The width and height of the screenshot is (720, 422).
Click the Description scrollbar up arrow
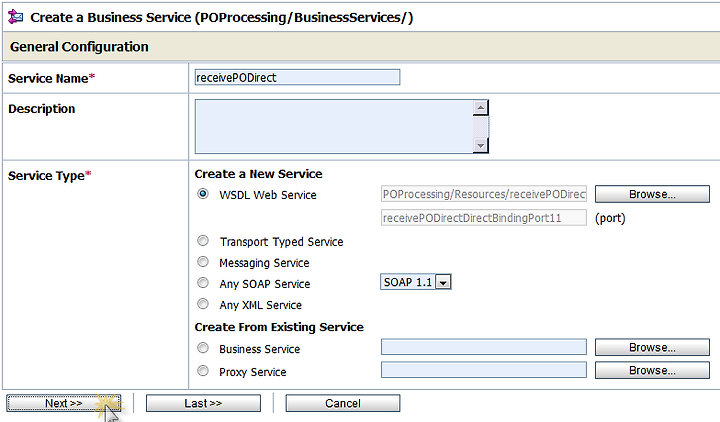(480, 108)
